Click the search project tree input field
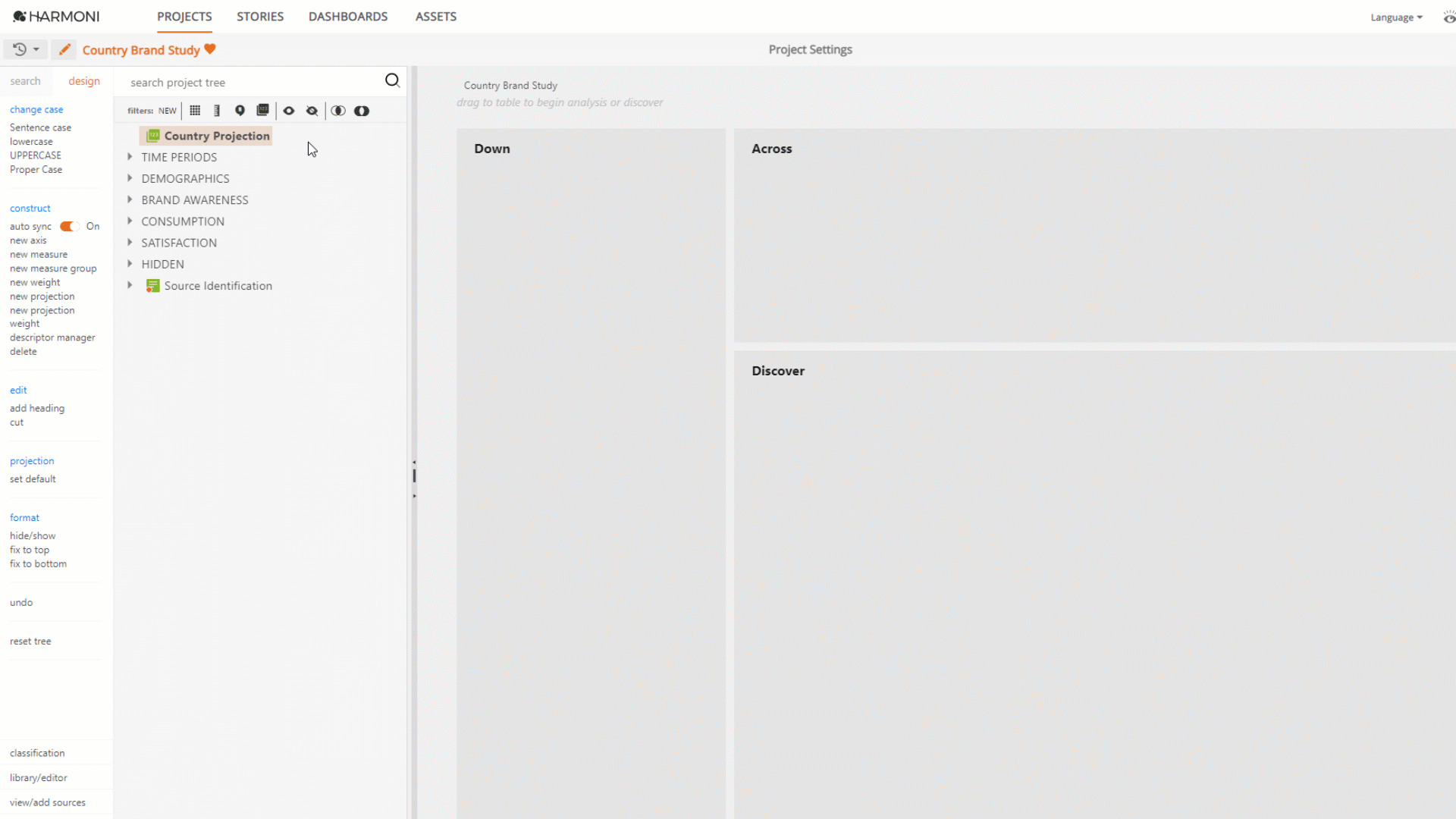The width and height of the screenshot is (1456, 819). [x=250, y=82]
